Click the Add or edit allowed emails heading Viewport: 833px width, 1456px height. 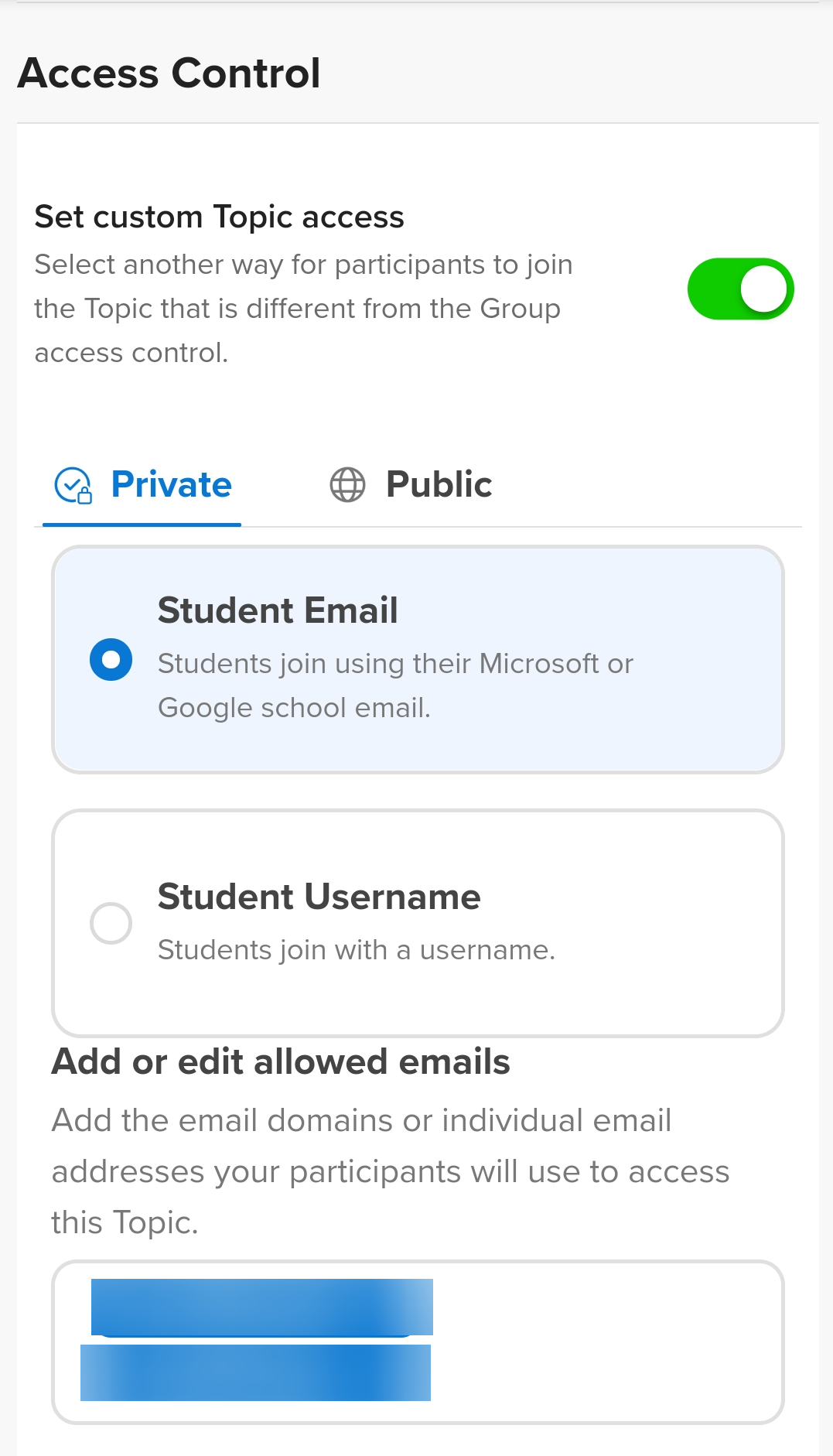pyautogui.click(x=281, y=1062)
